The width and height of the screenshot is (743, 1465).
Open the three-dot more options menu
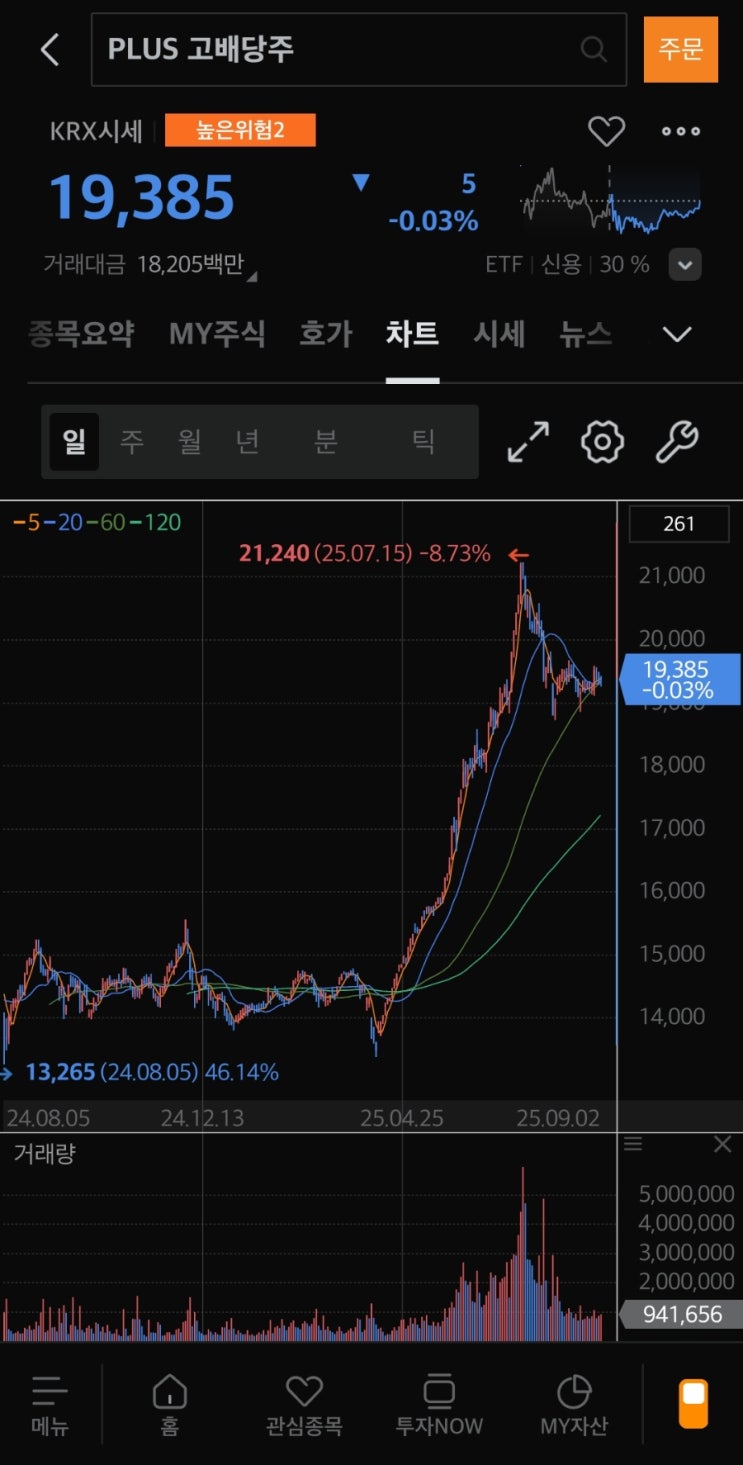[x=681, y=131]
